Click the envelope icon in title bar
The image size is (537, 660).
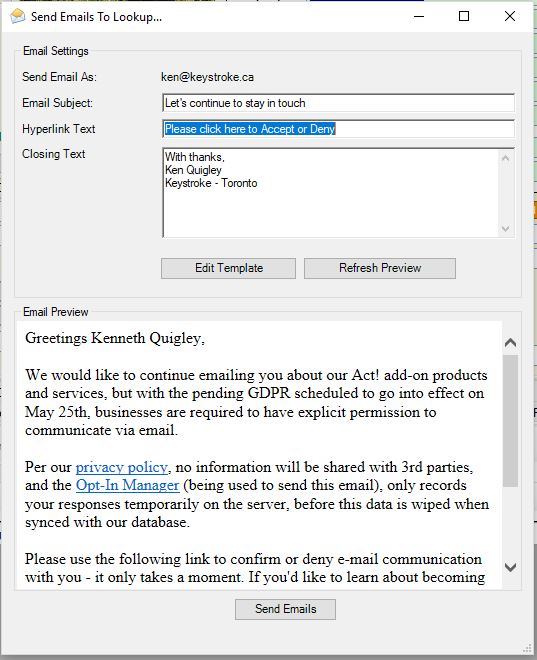pos(17,16)
